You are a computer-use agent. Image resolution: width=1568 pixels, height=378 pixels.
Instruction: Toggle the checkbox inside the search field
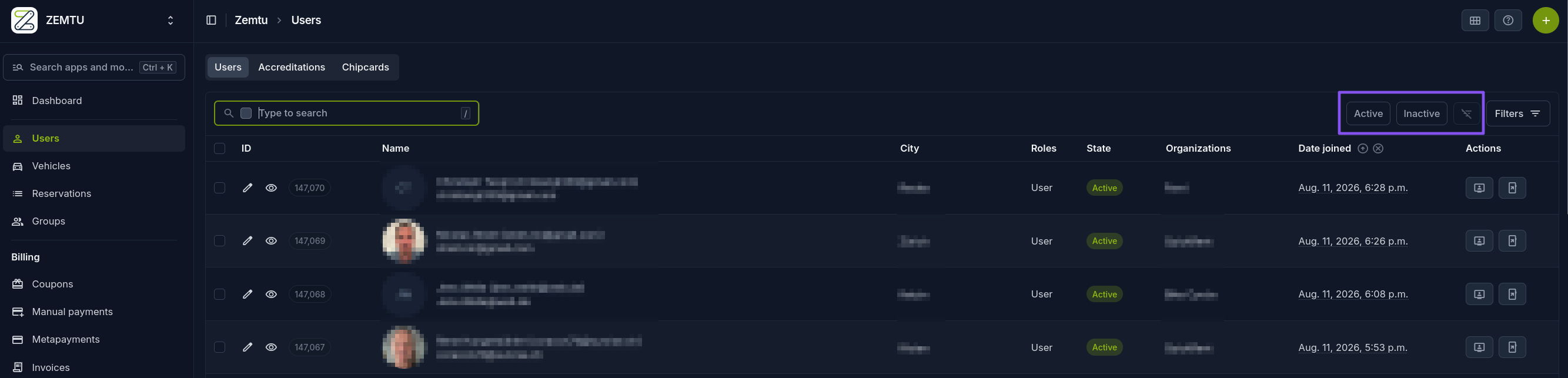246,113
